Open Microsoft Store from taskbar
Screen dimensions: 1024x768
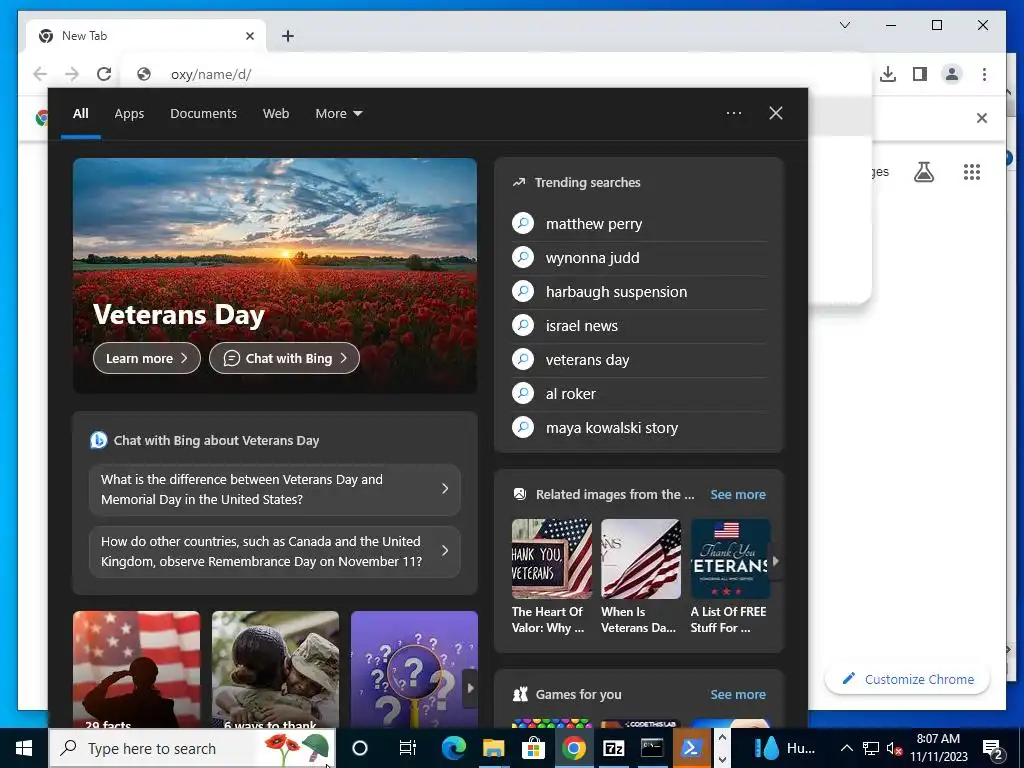coord(534,748)
